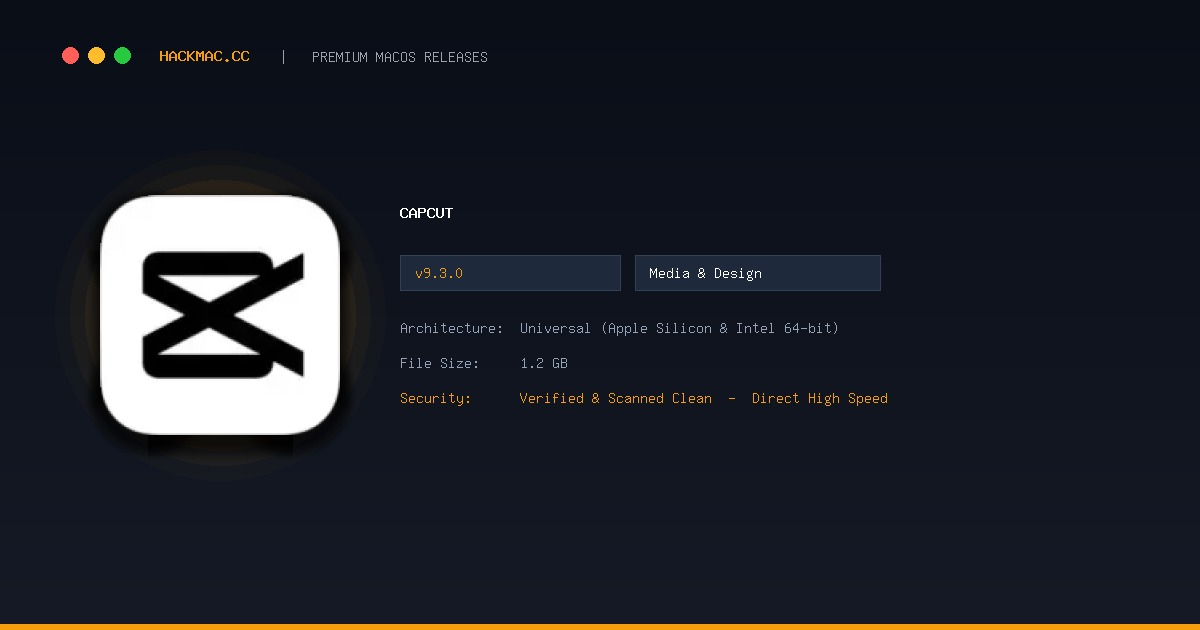Click the yellow minimize dot
This screenshot has width=1200, height=630.
click(x=96, y=56)
